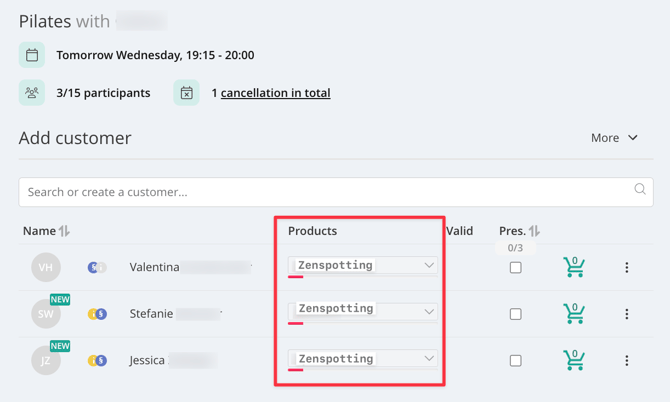This screenshot has width=670, height=402.
Task: Click the search magnifier icon
Action: (x=640, y=189)
